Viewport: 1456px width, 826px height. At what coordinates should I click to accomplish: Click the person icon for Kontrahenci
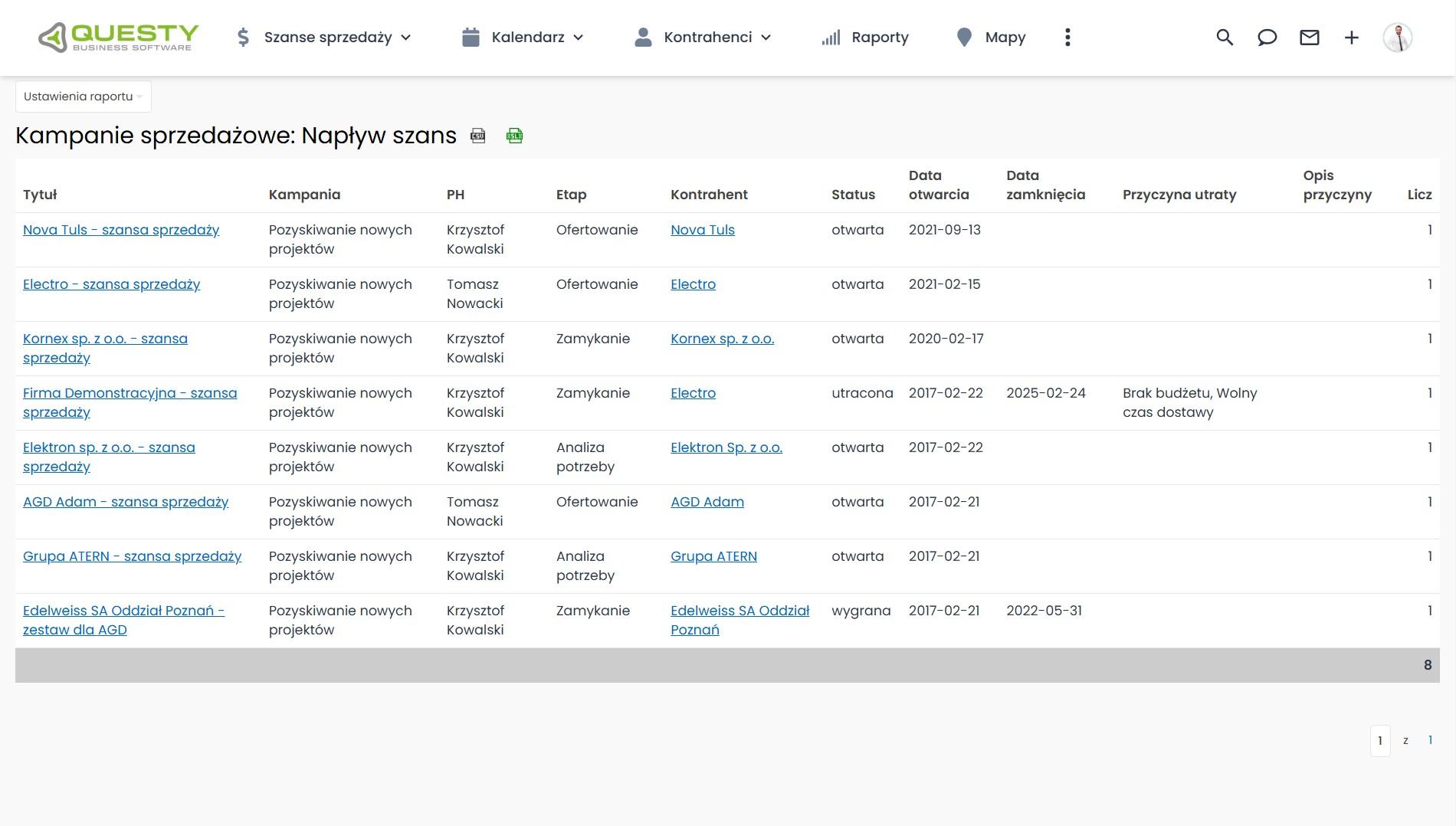pyautogui.click(x=643, y=38)
